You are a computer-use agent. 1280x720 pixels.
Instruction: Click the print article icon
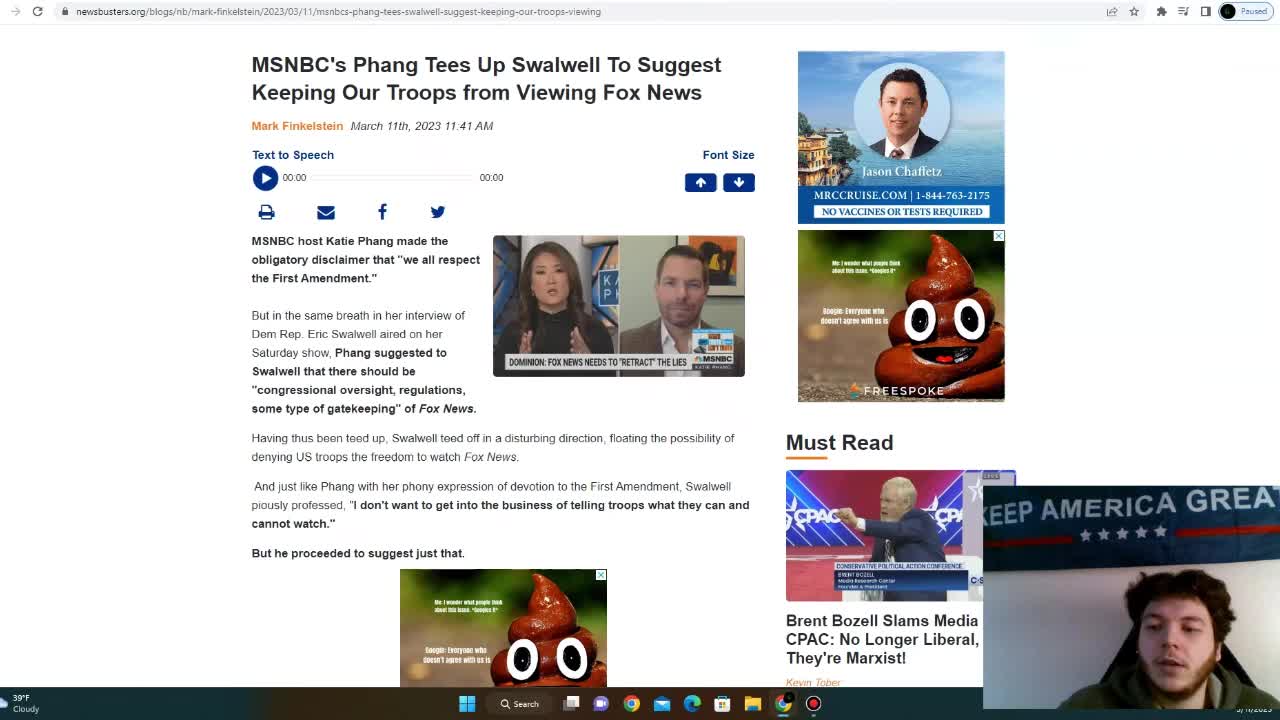point(266,212)
